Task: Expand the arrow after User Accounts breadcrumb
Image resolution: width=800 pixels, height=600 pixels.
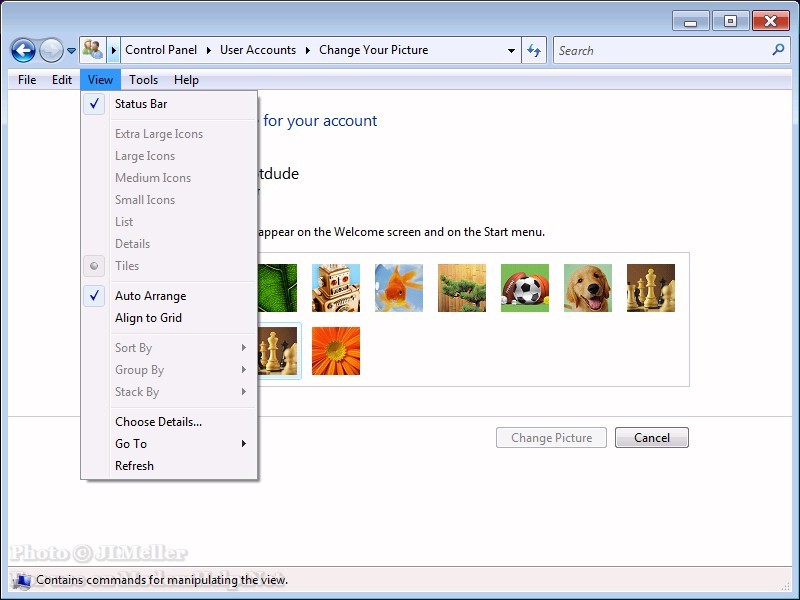Action: point(308,50)
